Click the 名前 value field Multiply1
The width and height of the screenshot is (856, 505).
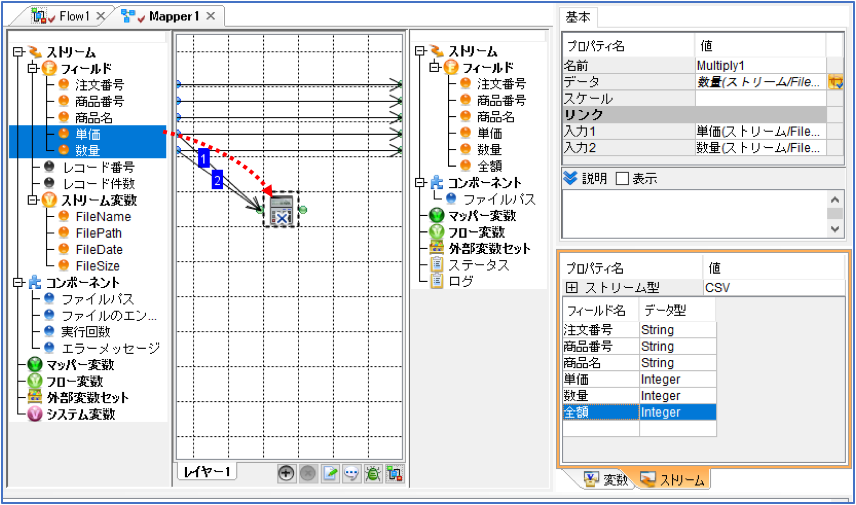tap(760, 66)
